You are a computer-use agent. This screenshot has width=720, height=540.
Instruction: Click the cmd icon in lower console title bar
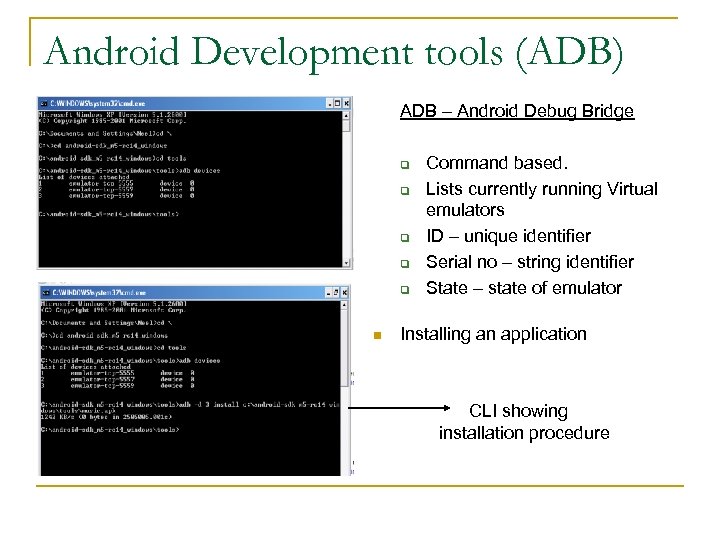point(46,292)
